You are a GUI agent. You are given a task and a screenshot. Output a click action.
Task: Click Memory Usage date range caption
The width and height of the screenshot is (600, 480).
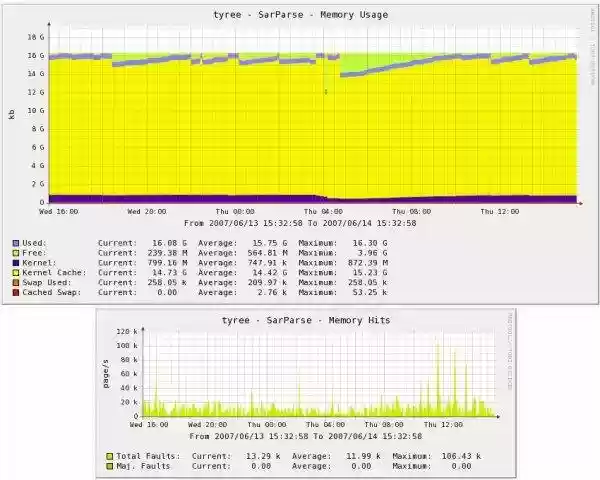pyautogui.click(x=300, y=223)
